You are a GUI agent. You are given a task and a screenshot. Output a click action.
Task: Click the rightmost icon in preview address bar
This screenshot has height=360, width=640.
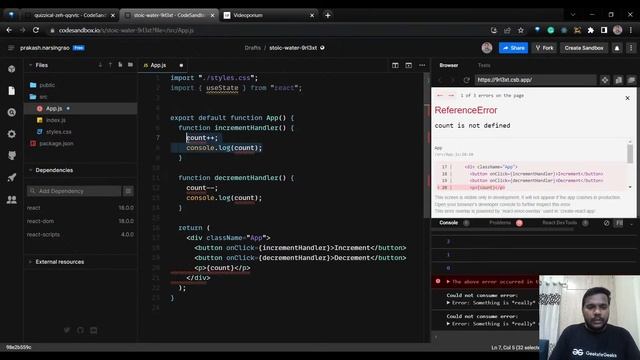pos(631,80)
